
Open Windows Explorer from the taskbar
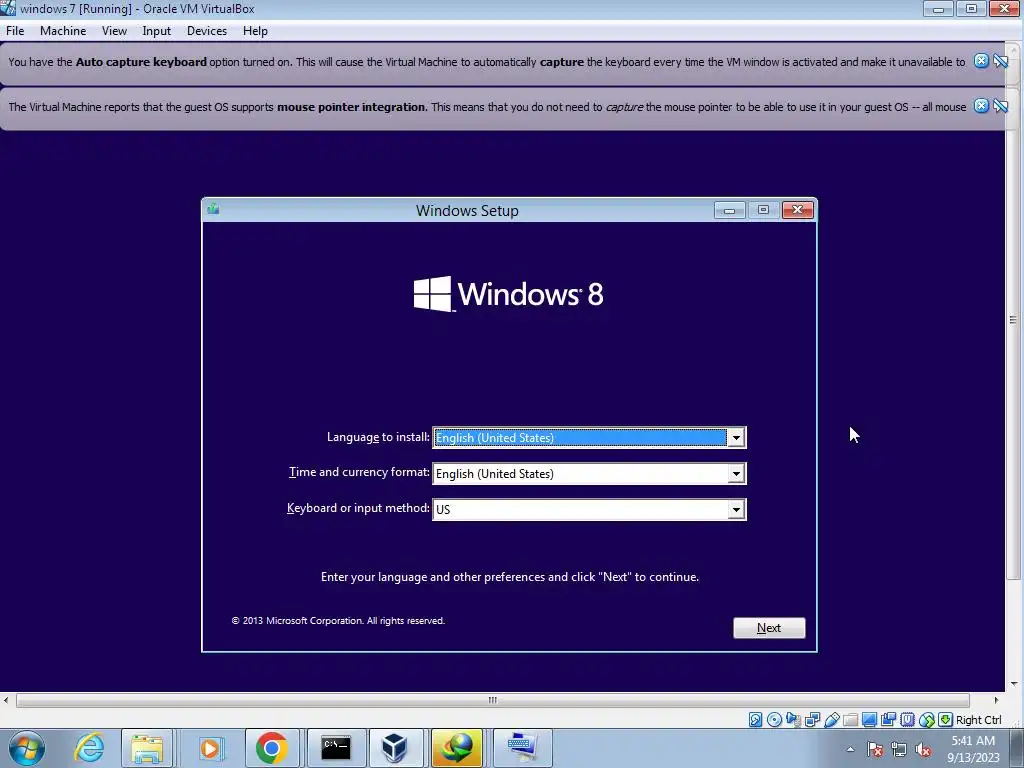point(147,748)
